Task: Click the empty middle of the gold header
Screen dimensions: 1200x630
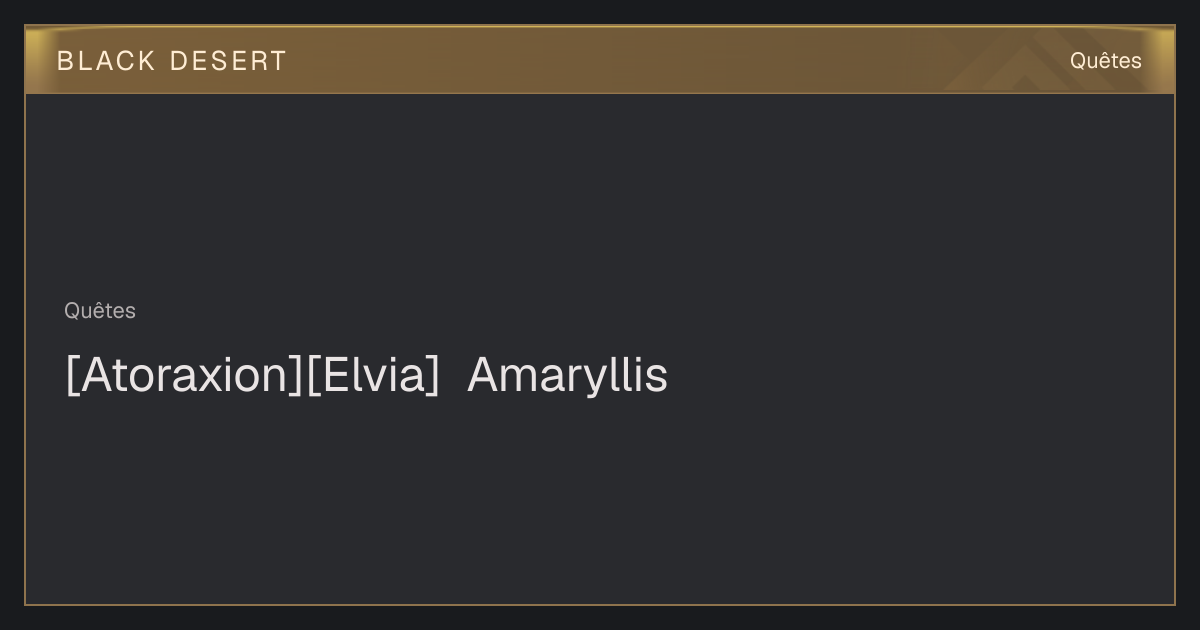Action: (620, 60)
